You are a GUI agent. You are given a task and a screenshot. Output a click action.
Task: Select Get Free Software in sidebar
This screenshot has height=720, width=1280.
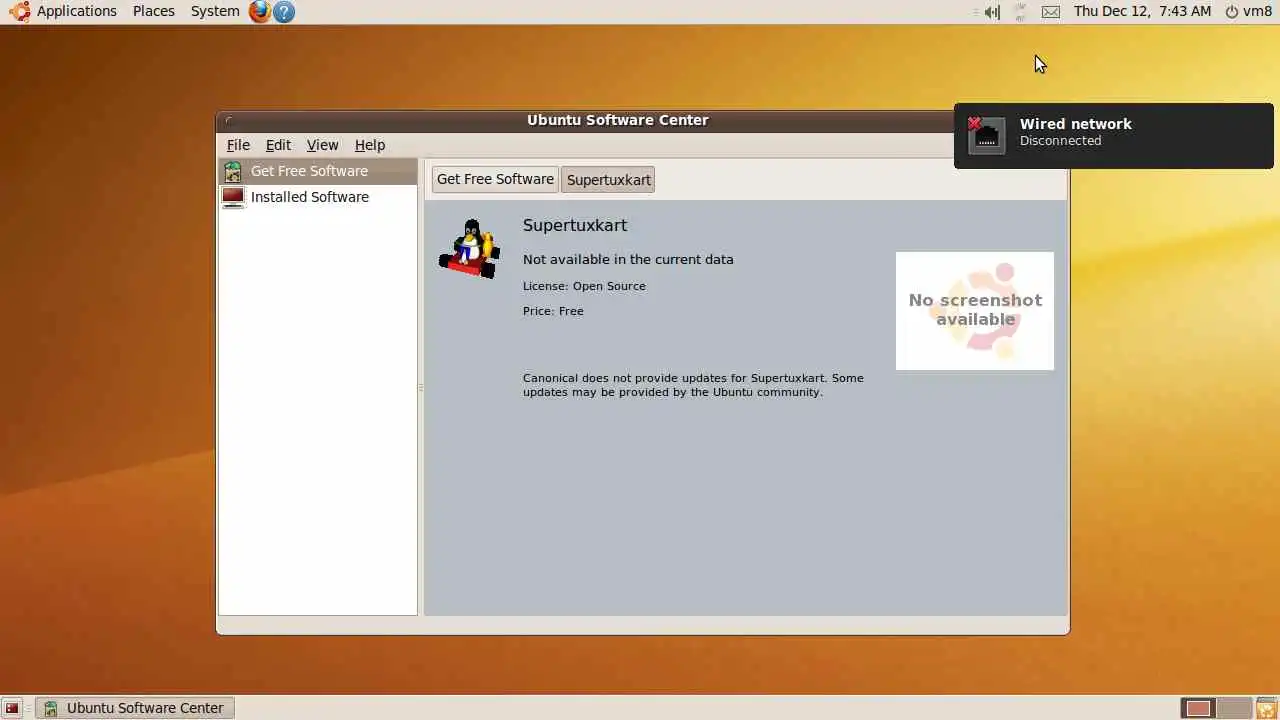(318, 171)
